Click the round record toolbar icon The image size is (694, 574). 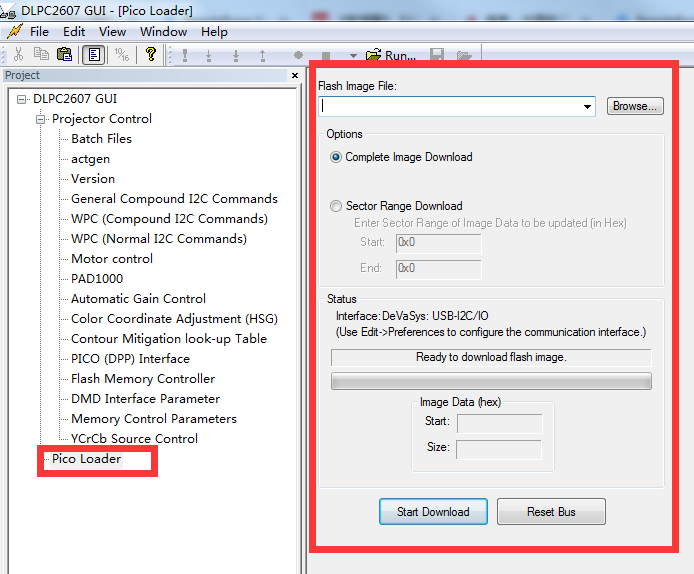point(298,55)
